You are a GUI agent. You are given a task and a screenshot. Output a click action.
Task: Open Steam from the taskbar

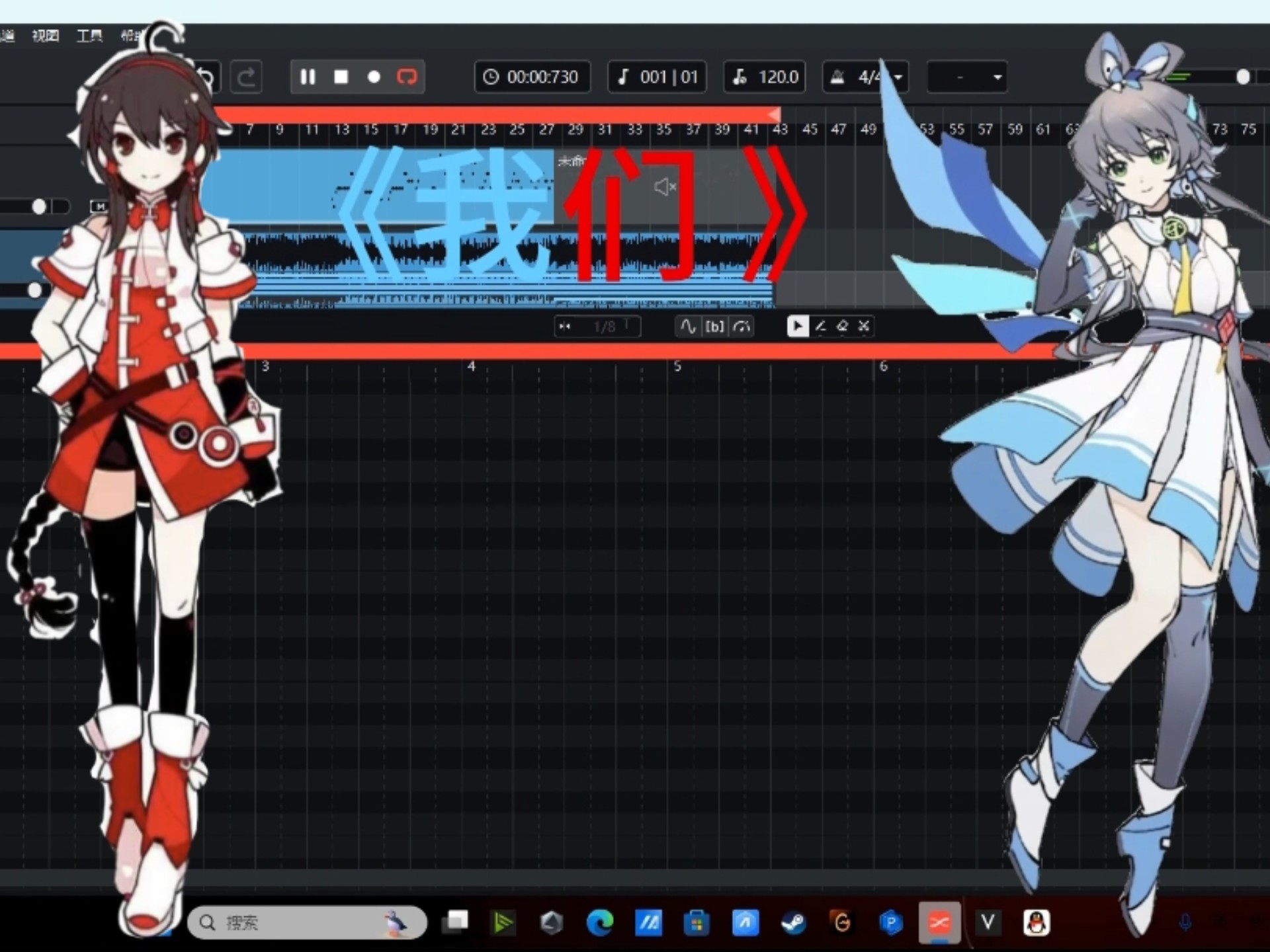pyautogui.click(x=794, y=922)
